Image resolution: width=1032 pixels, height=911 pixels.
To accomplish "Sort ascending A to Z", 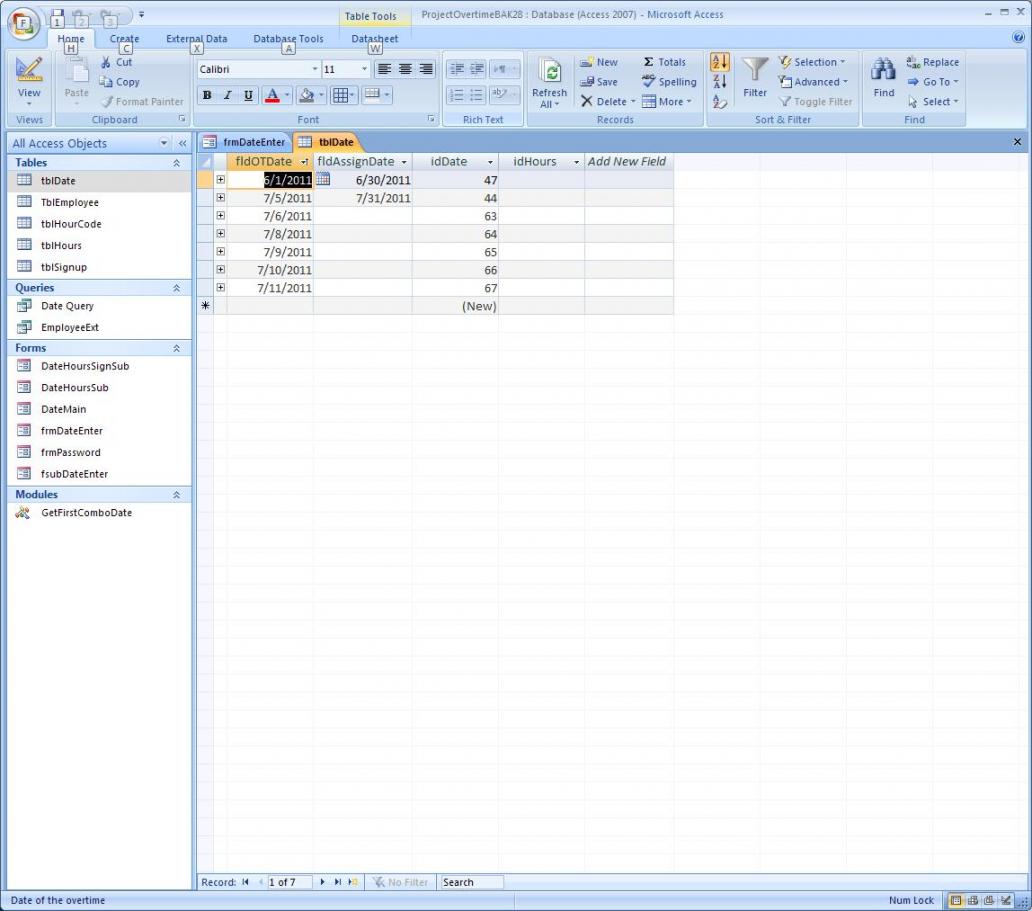I will 719,62.
